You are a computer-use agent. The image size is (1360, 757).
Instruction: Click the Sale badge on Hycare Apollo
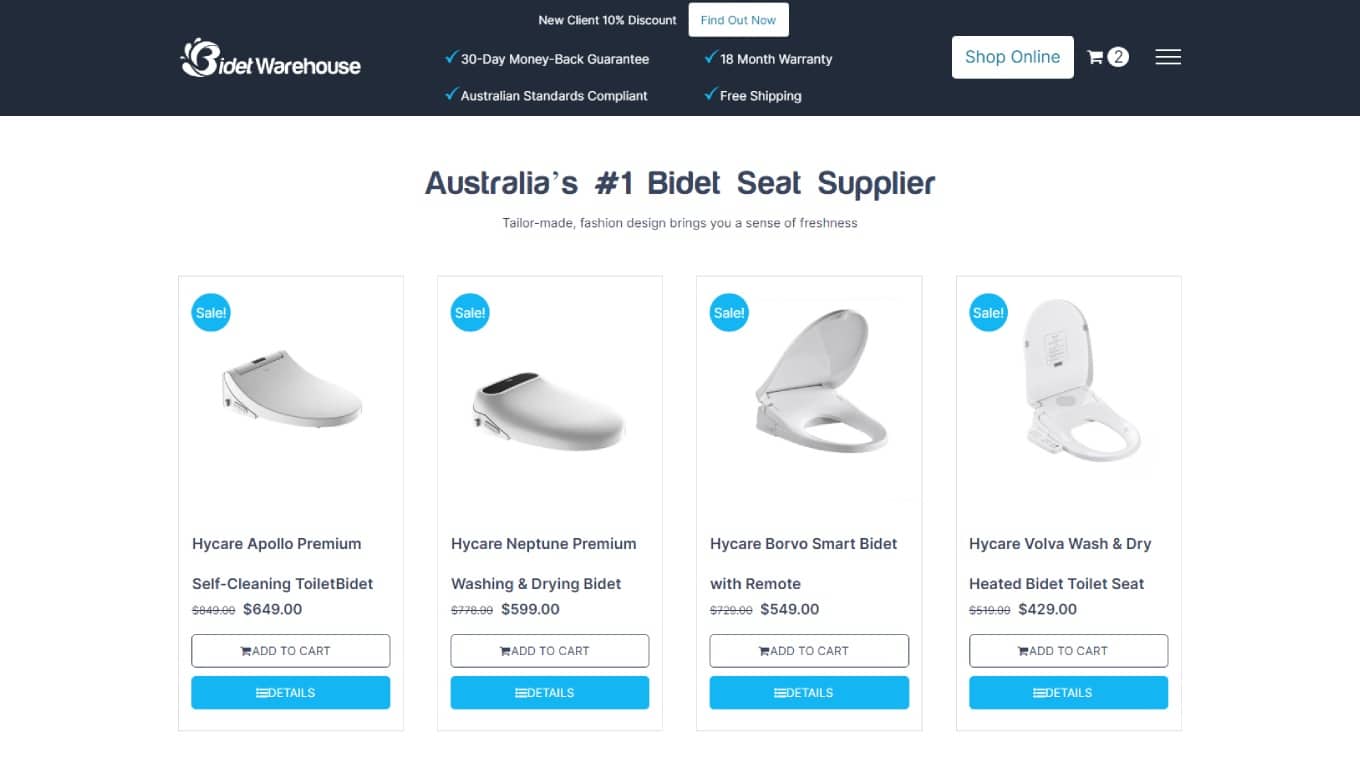(x=211, y=313)
